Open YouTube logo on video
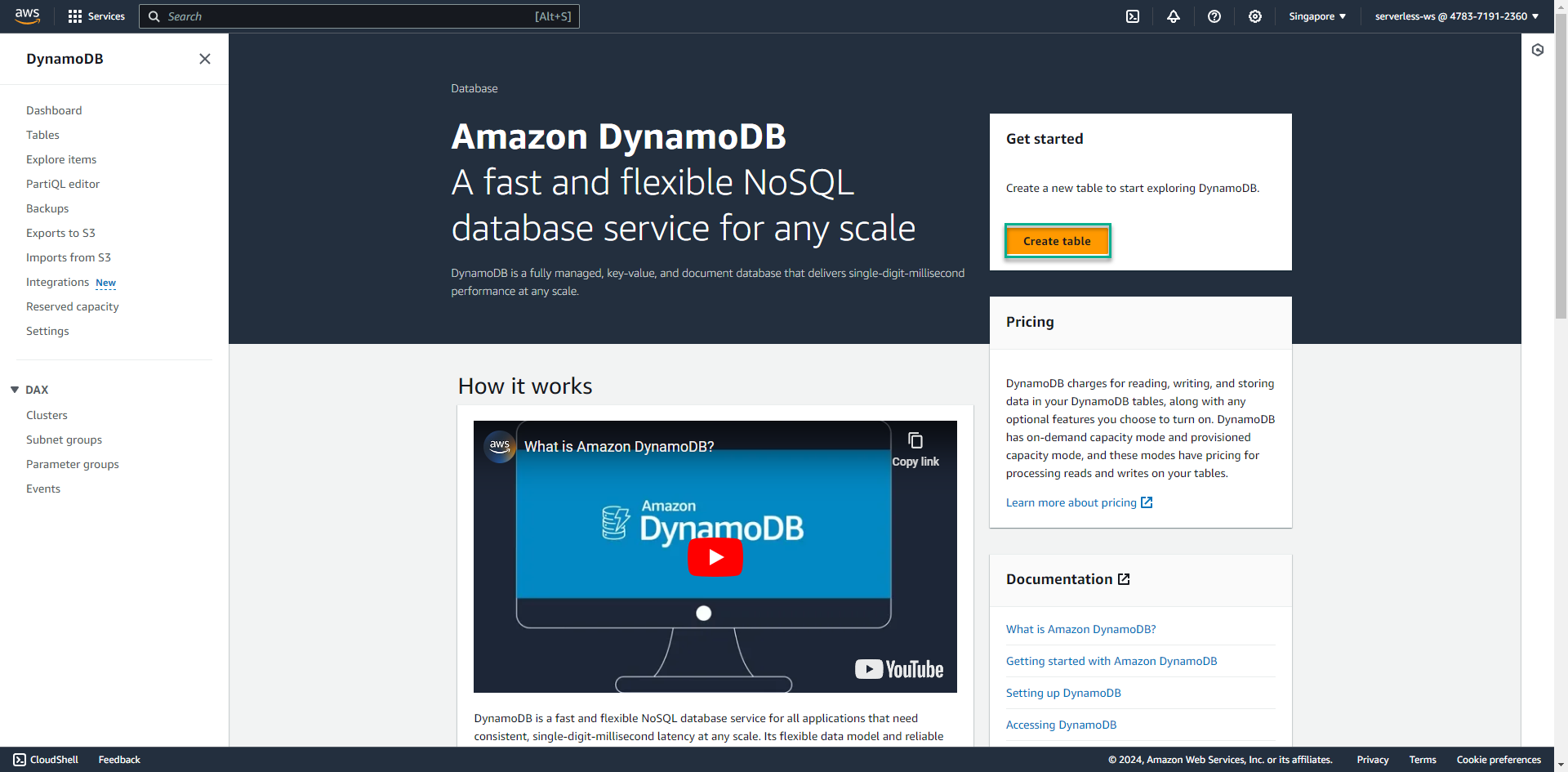The height and width of the screenshot is (772, 1568). tap(899, 669)
